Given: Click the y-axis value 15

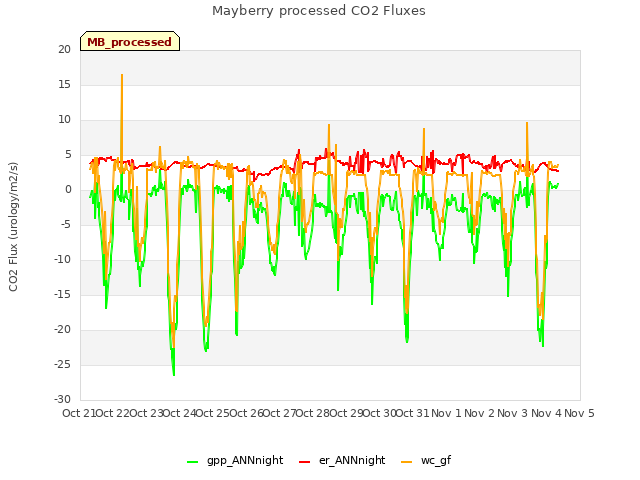Looking at the screenshot, I should 64,84.
